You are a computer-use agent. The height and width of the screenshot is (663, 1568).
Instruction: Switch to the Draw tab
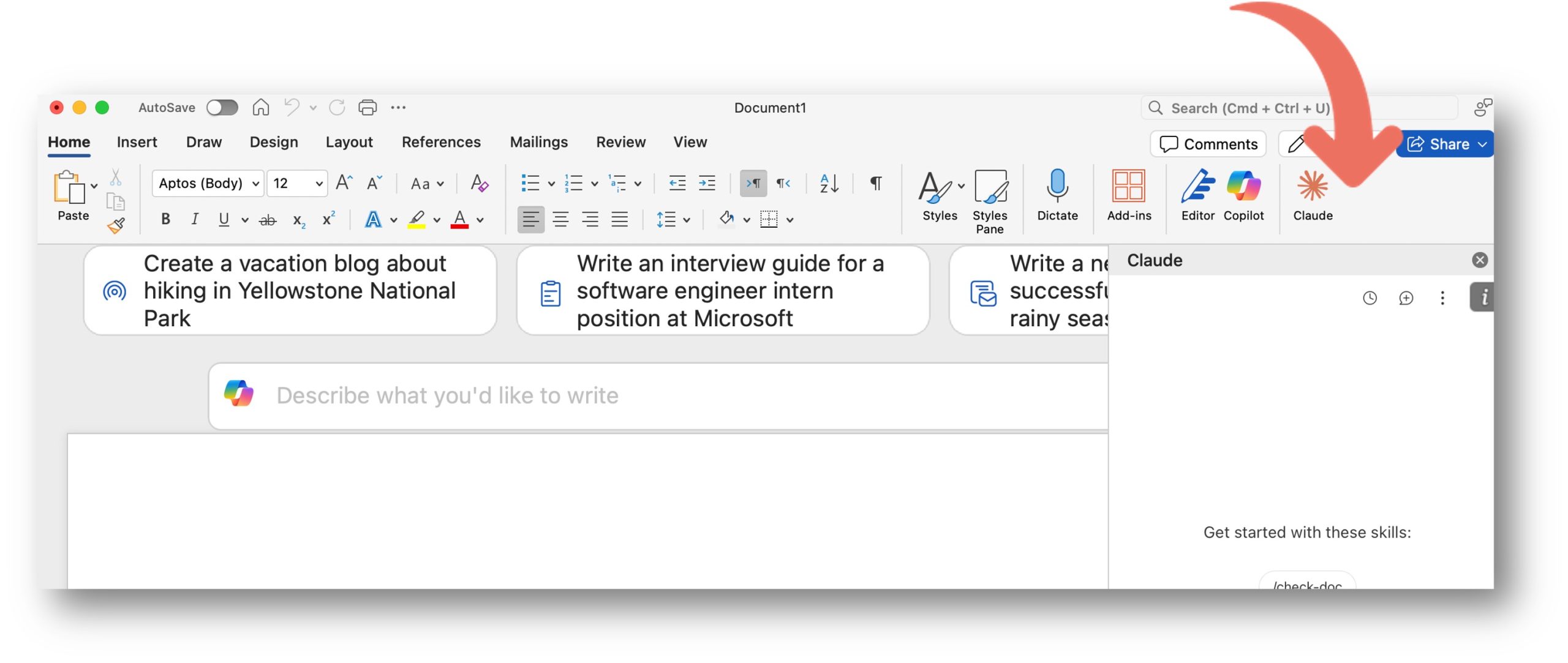tap(204, 142)
